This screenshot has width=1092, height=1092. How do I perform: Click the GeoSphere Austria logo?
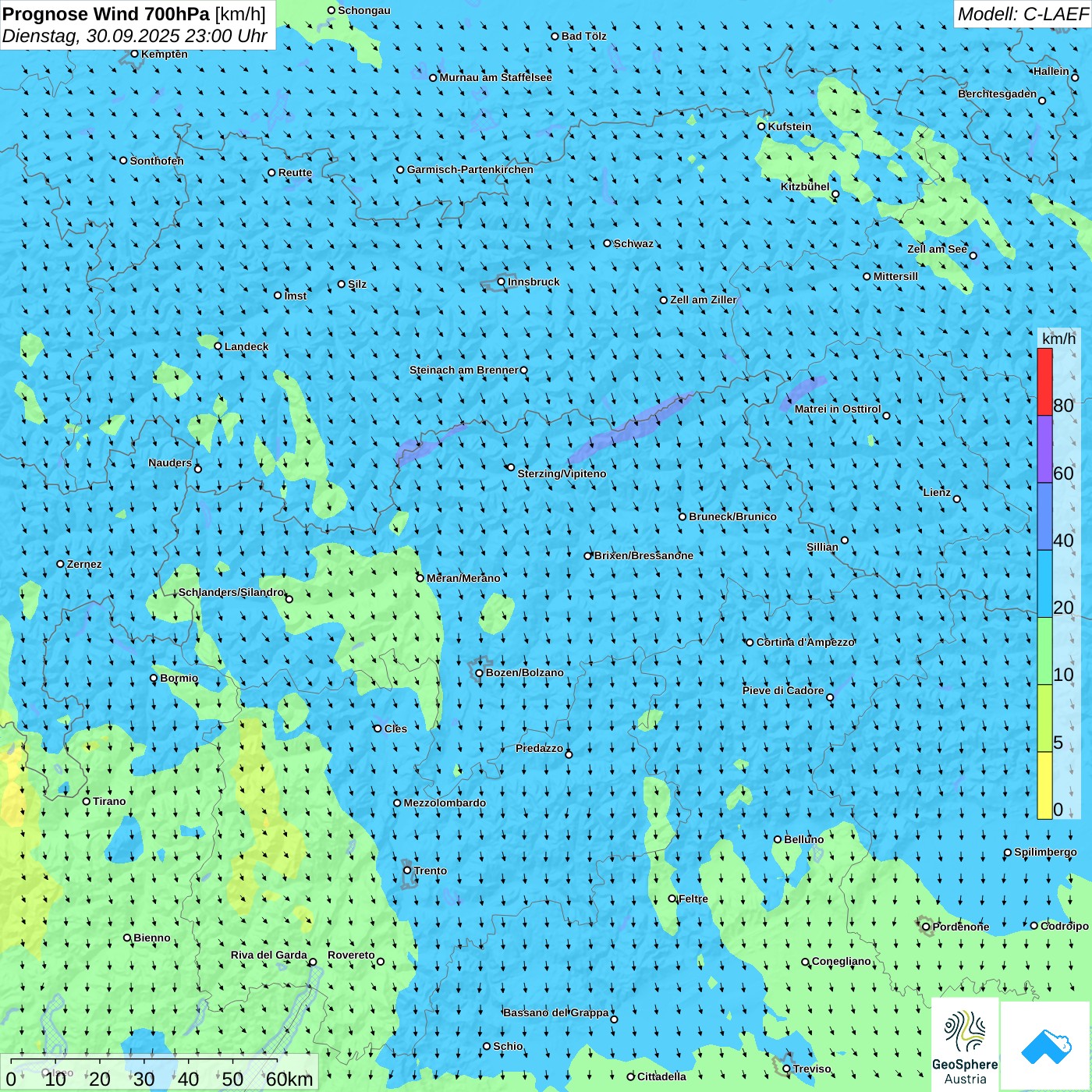965,1044
